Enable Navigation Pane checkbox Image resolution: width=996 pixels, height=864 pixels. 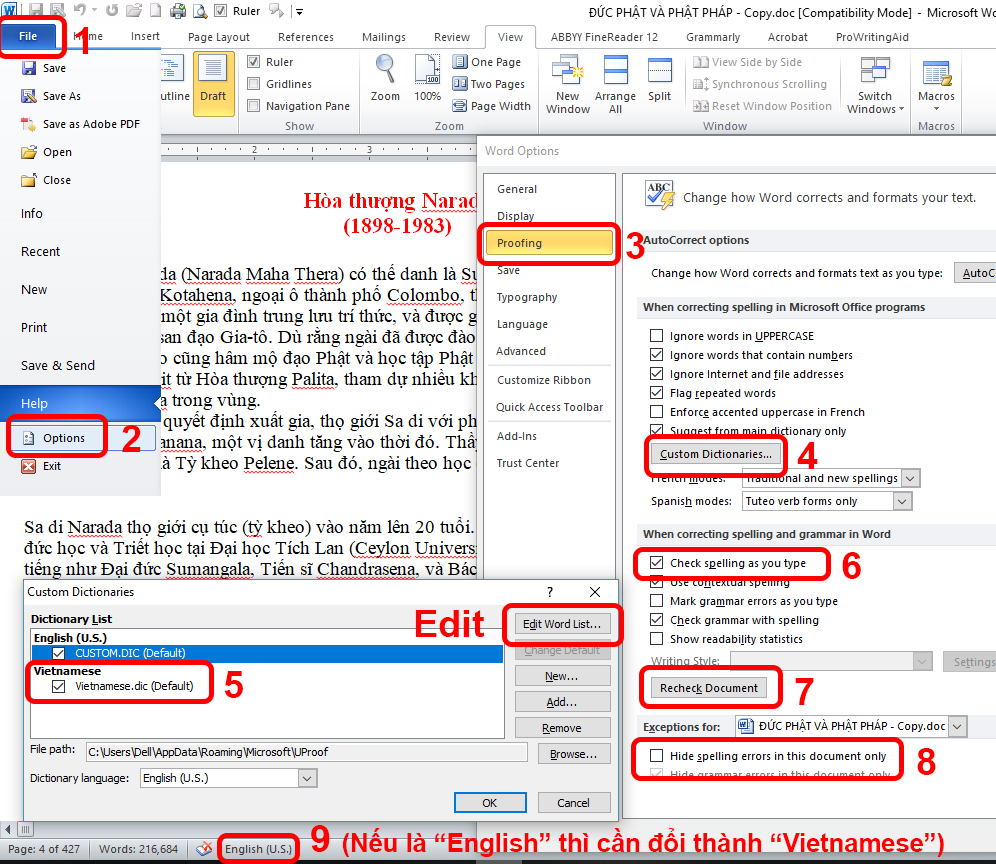(x=253, y=106)
